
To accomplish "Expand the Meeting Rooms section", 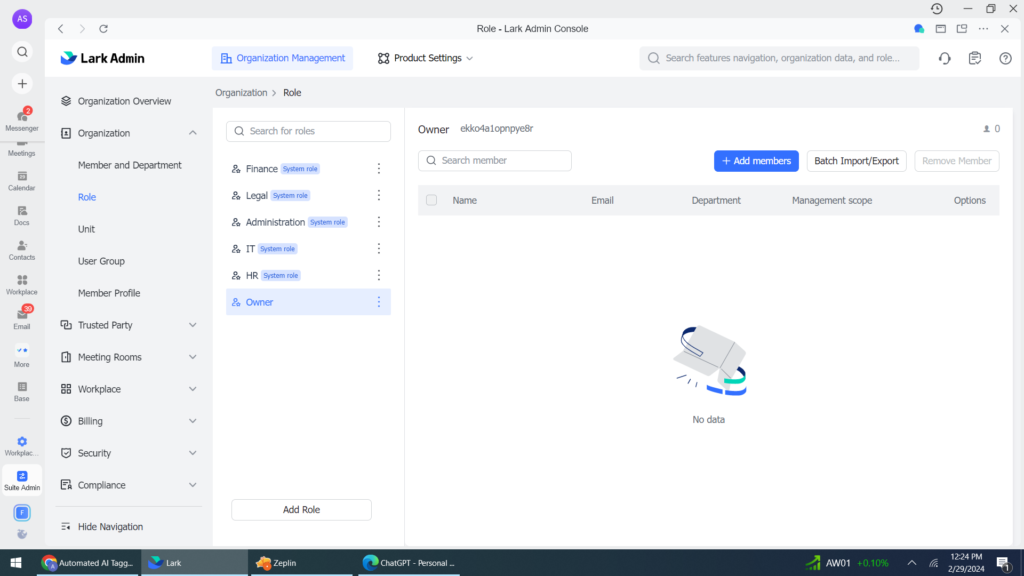I will click(193, 357).
